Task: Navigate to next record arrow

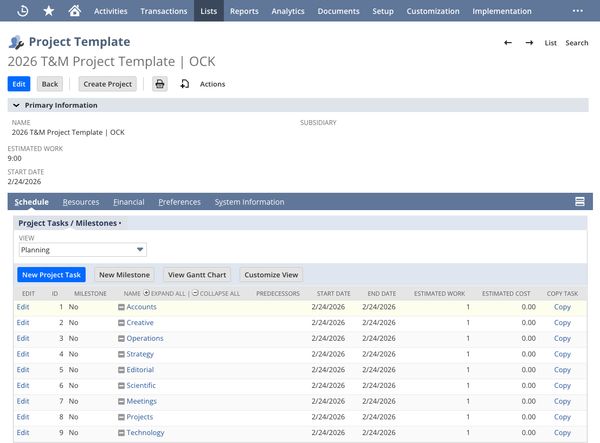Action: (529, 43)
